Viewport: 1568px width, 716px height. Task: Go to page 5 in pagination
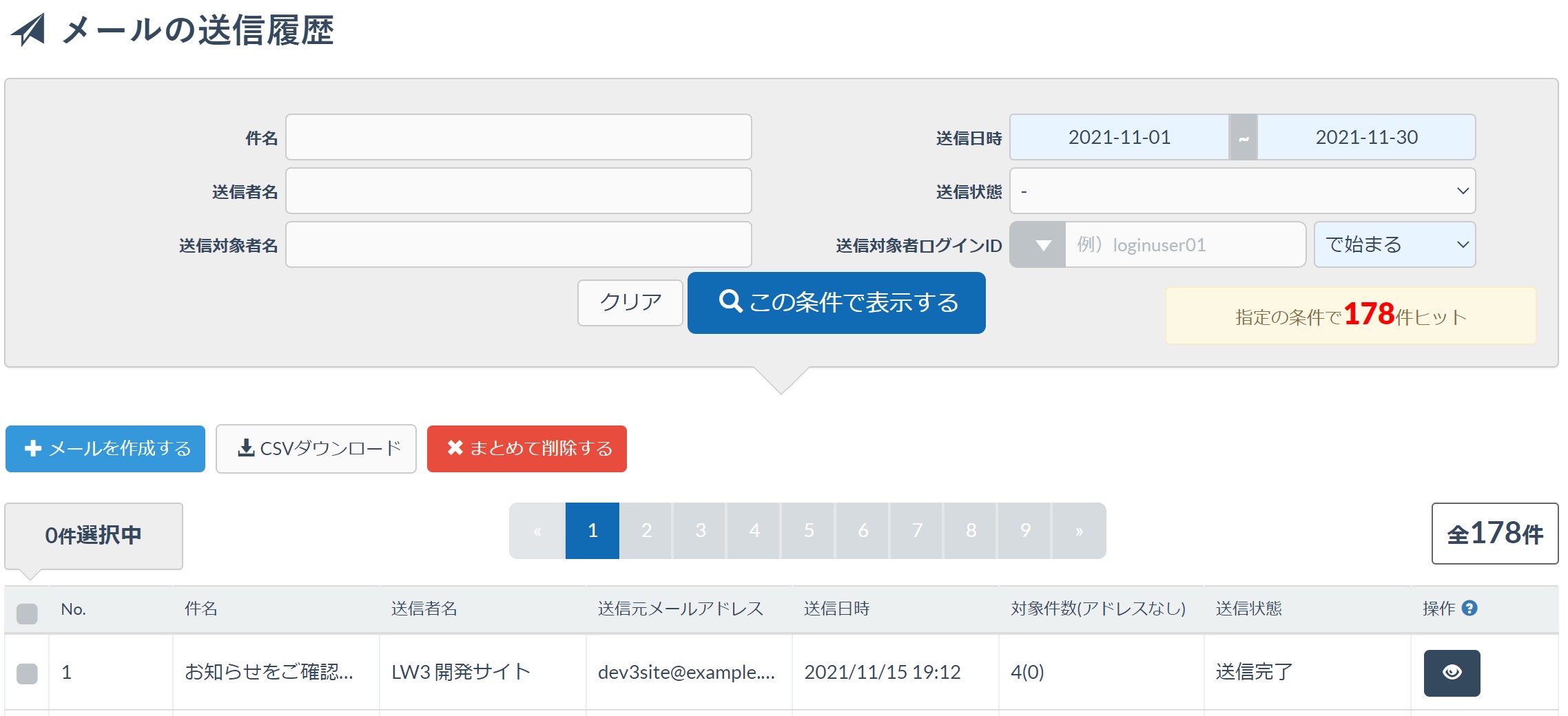(809, 530)
